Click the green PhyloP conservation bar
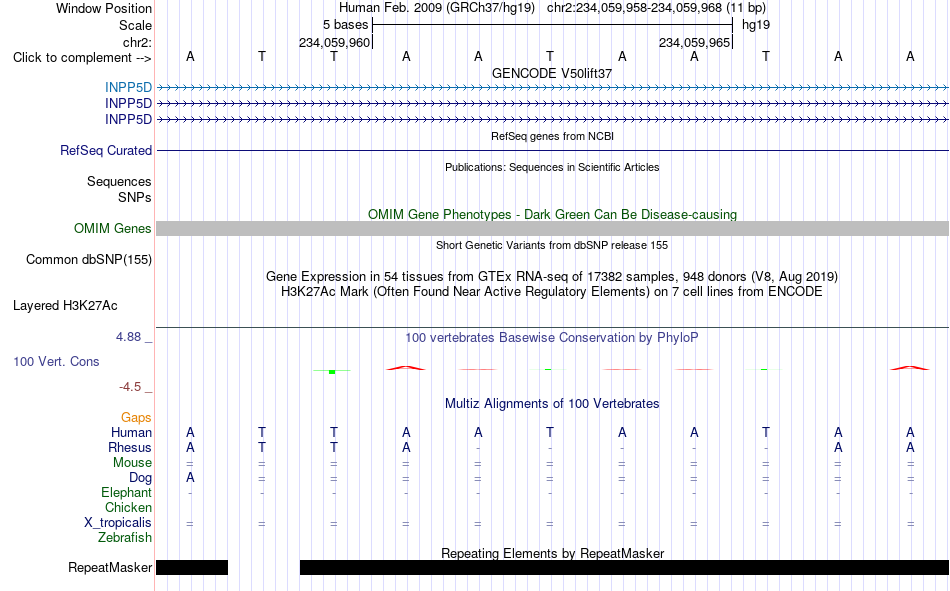This screenshot has width=950, height=591. coord(332,372)
